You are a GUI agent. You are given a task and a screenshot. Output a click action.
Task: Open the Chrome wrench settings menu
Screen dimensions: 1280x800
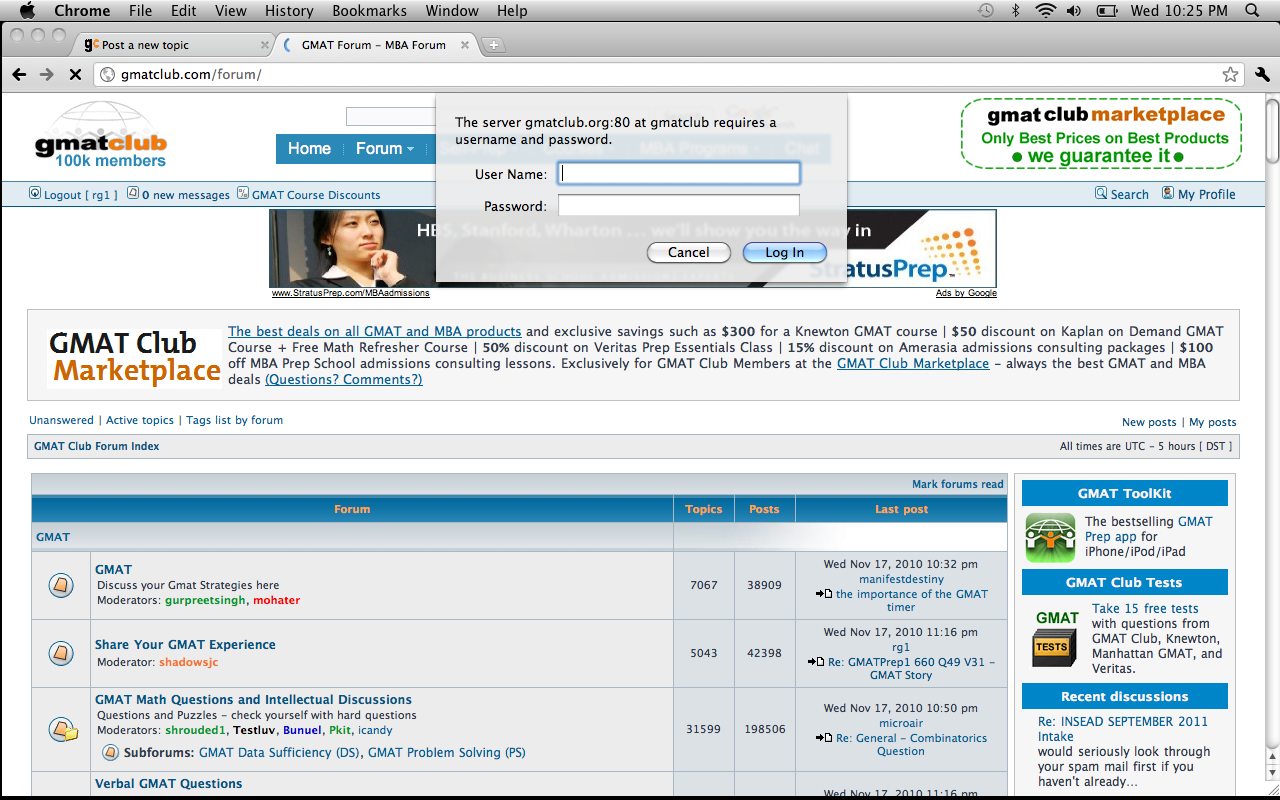(x=1261, y=75)
